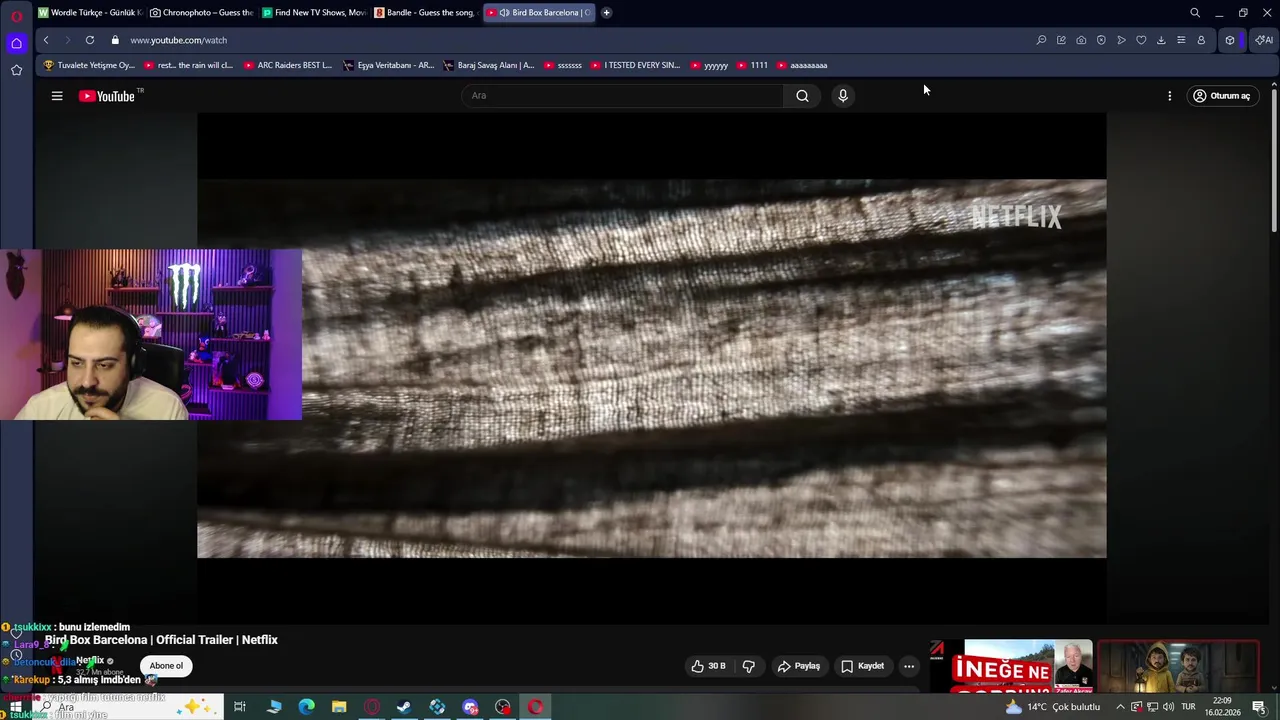Reload the page with the refresh icon

[90, 40]
